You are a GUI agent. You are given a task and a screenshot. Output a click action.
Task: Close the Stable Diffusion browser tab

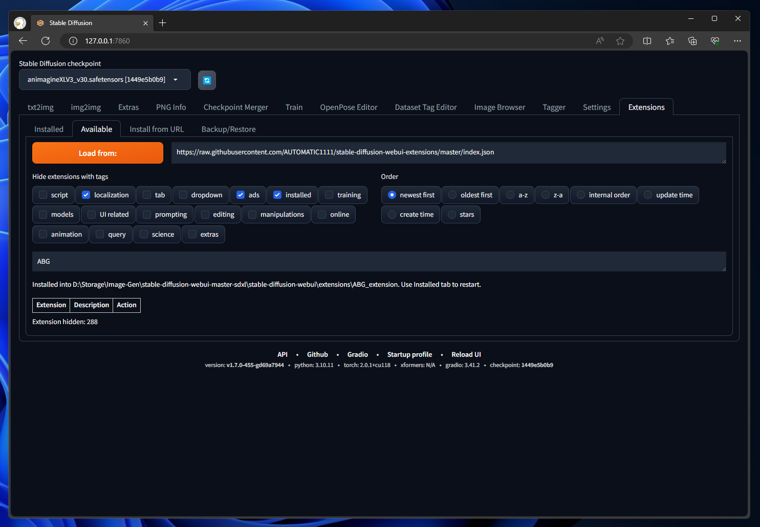click(145, 23)
